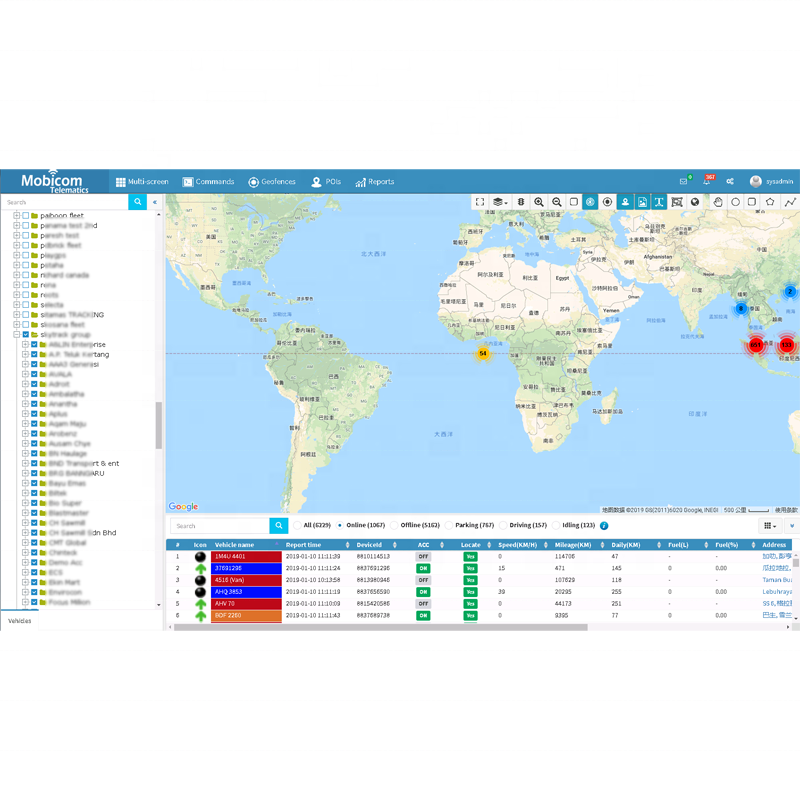Select the draw pentagon polygon tool
The width and height of the screenshot is (800, 800).
pos(770,202)
